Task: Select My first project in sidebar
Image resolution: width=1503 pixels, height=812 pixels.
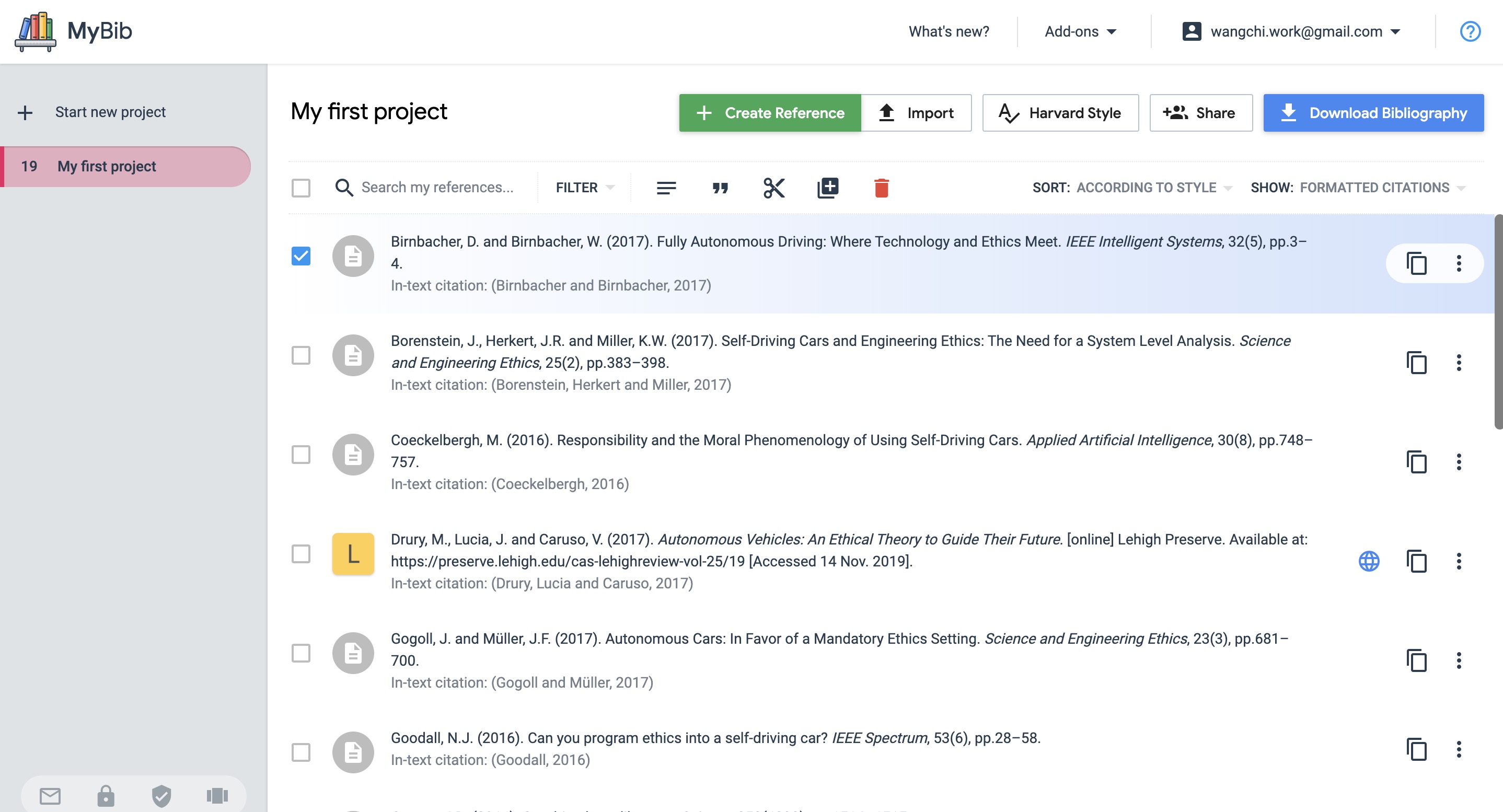Action: [x=125, y=166]
